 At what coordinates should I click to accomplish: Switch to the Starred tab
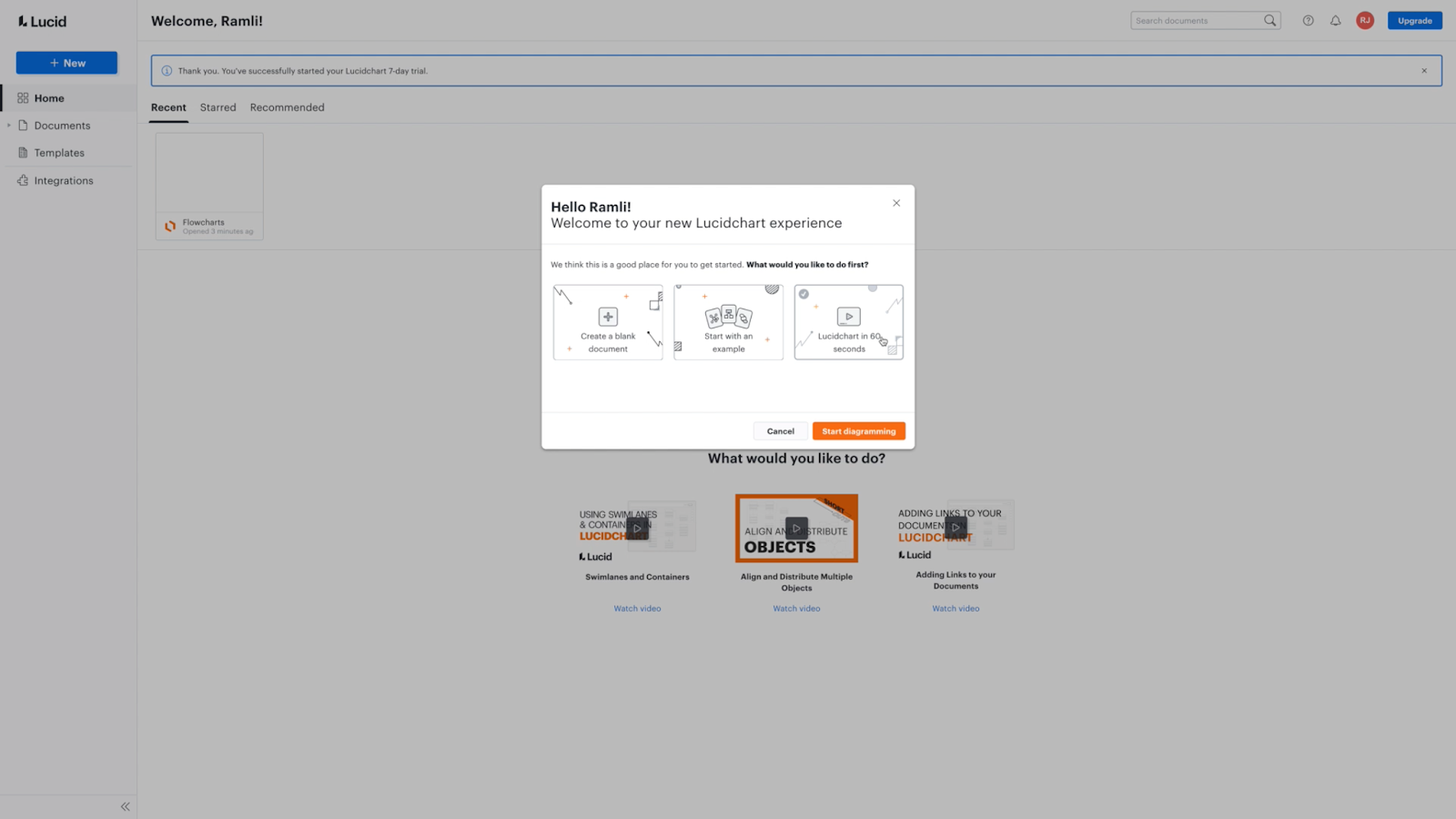tap(217, 107)
